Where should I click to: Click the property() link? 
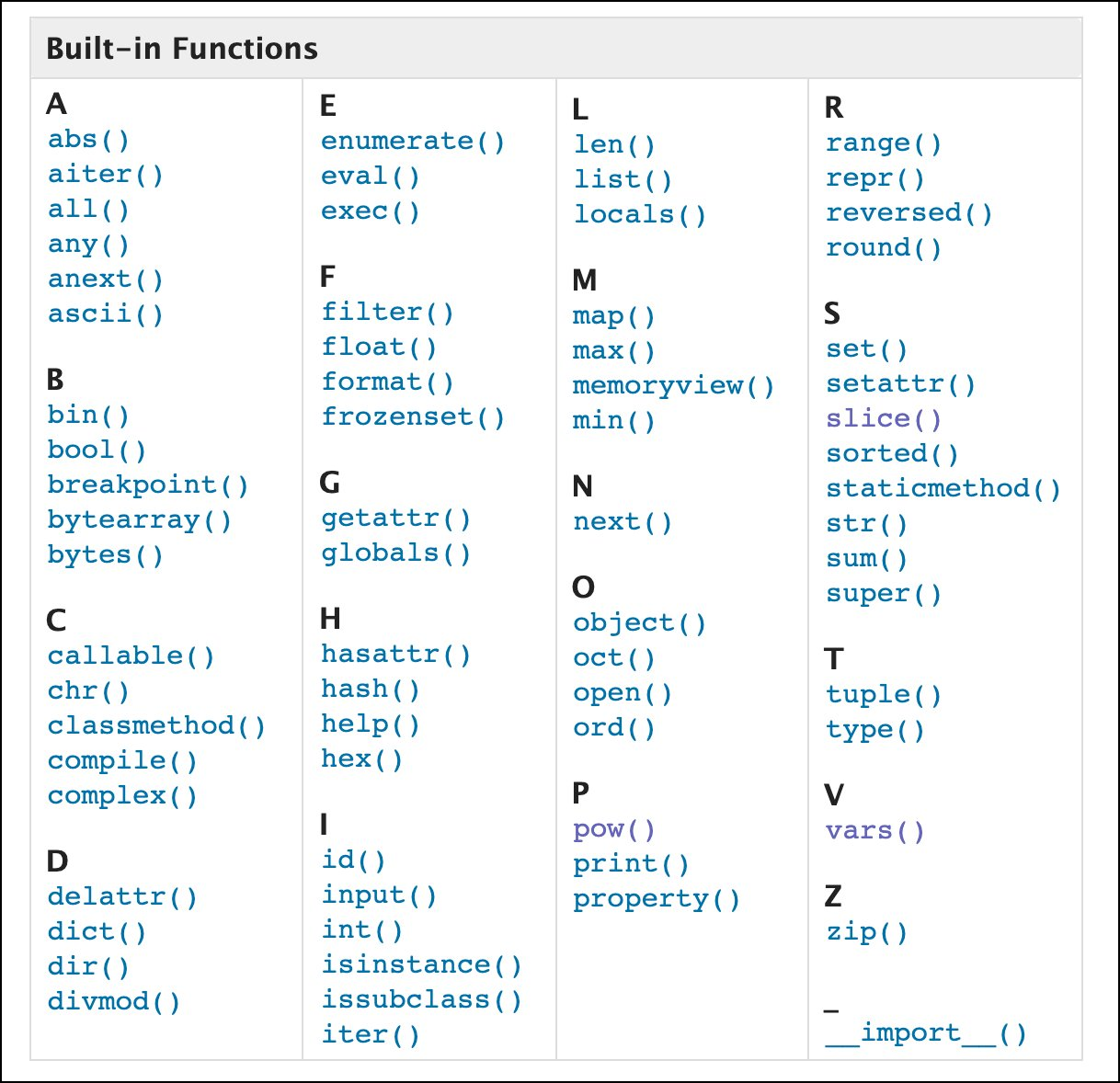(657, 899)
